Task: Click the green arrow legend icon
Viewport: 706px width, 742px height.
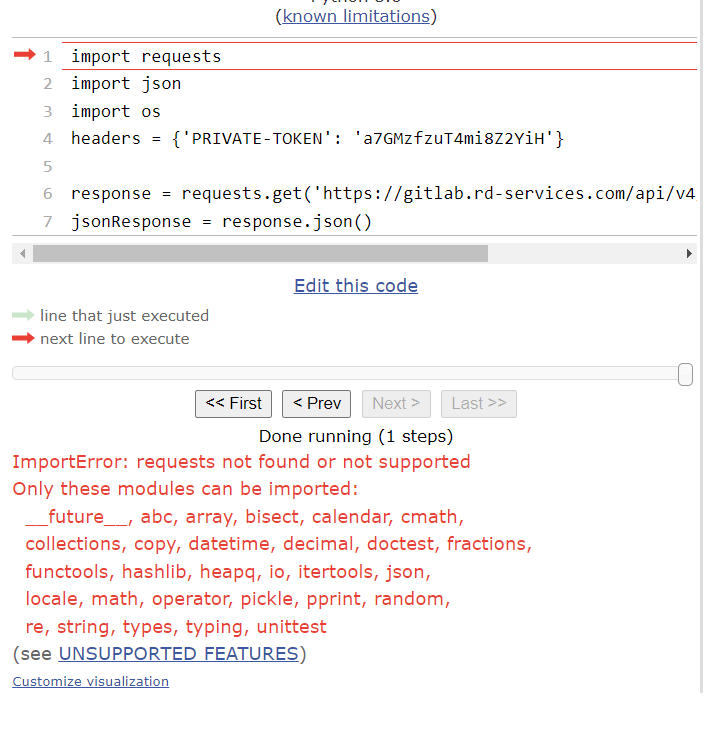Action: point(23,316)
